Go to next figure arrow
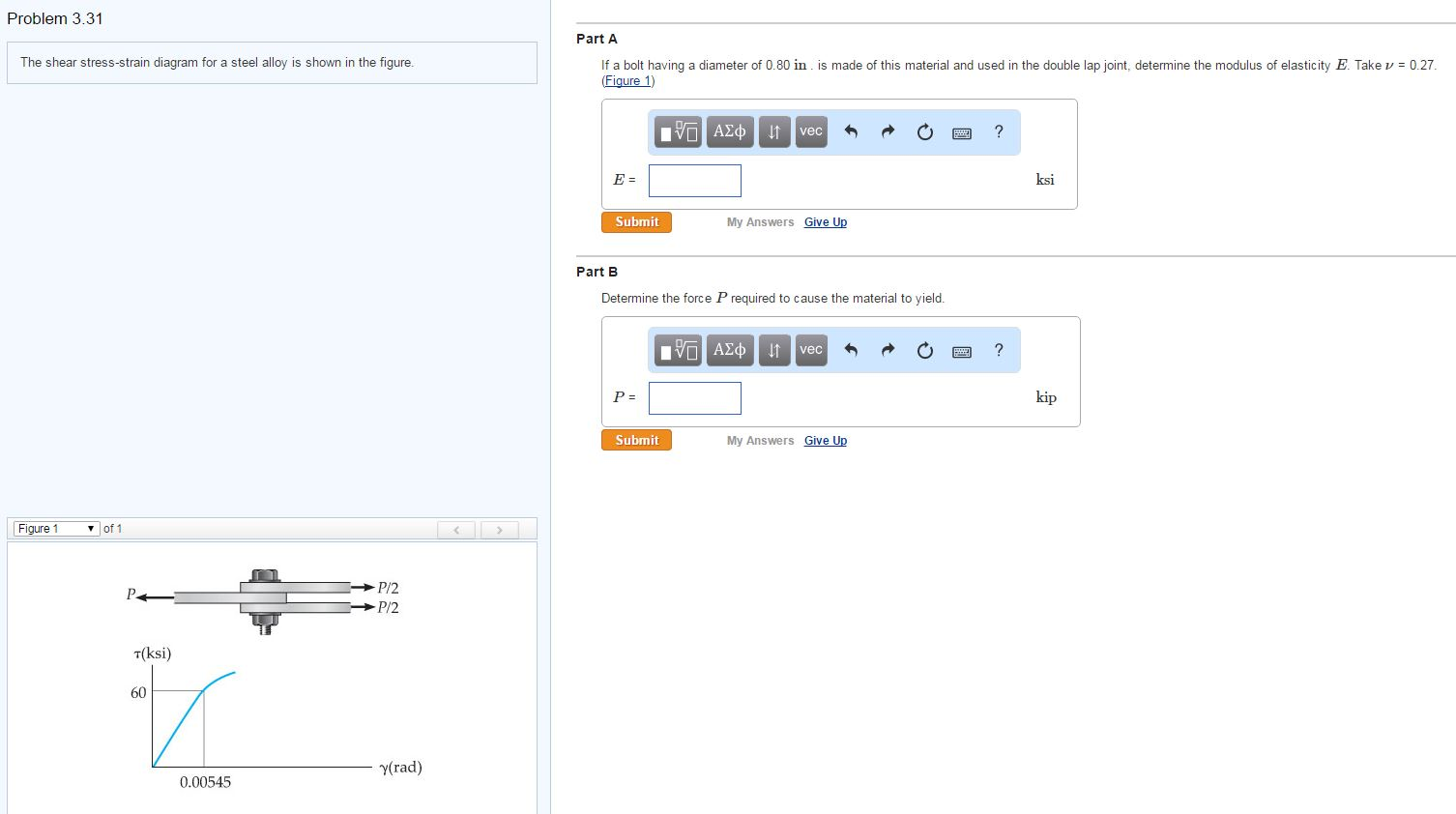Viewport: 1456px width, 814px height. coord(500,530)
